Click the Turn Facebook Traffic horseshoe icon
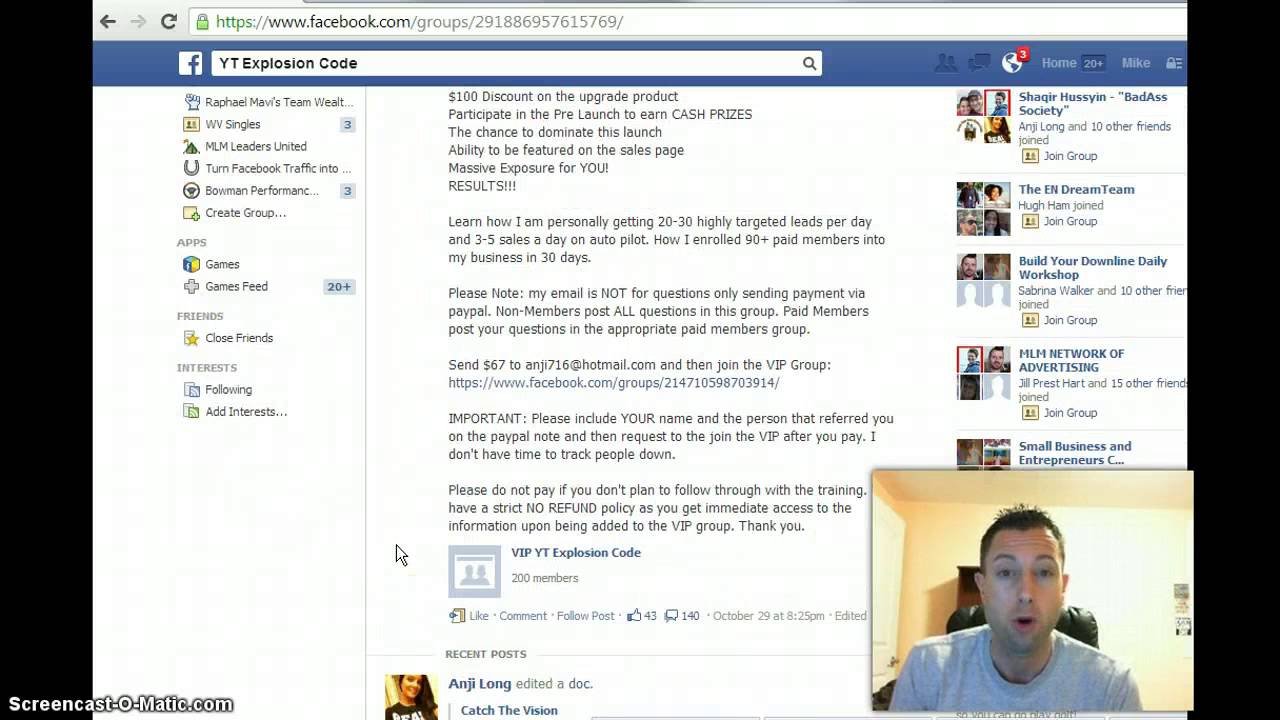Viewport: 1280px width, 720px height. click(x=191, y=168)
